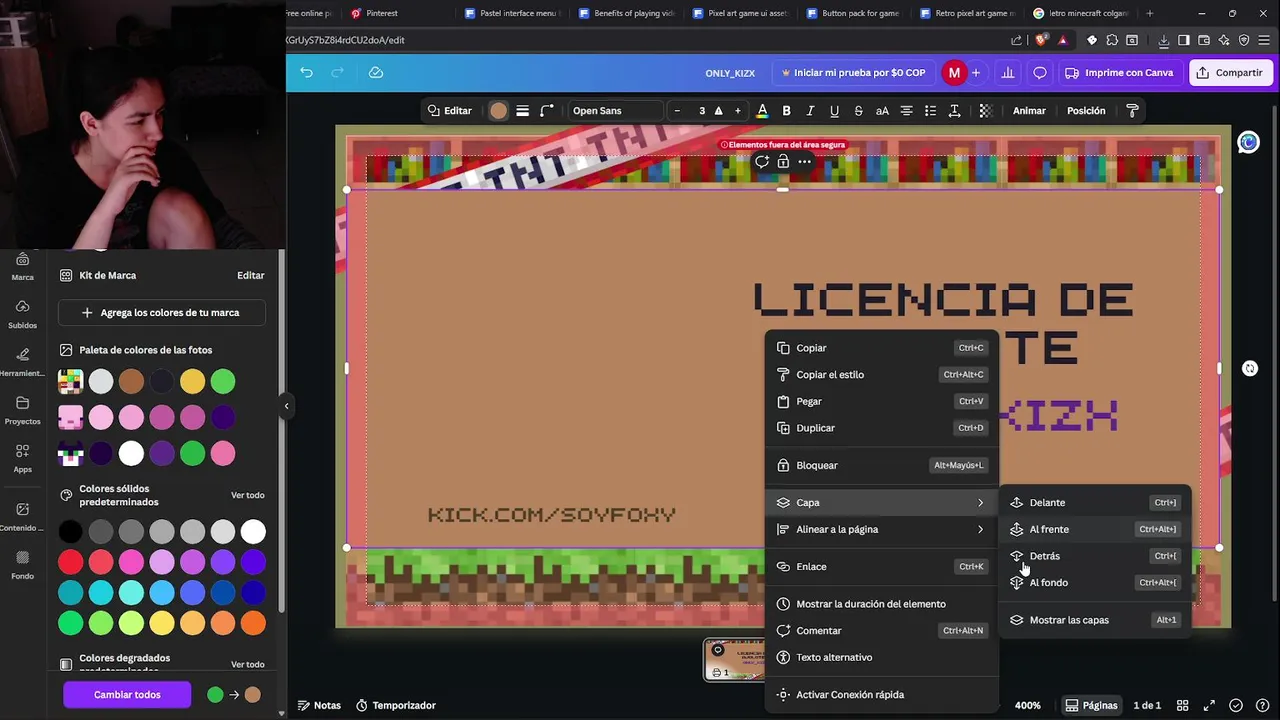Decrease font size with minus button
Image resolution: width=1280 pixels, height=720 pixels.
click(678, 111)
